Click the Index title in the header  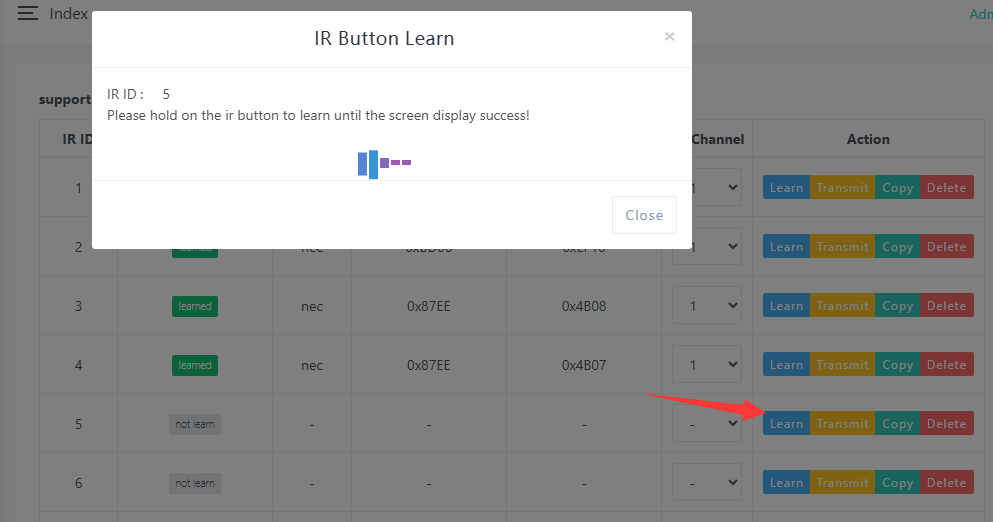pyautogui.click(x=68, y=14)
